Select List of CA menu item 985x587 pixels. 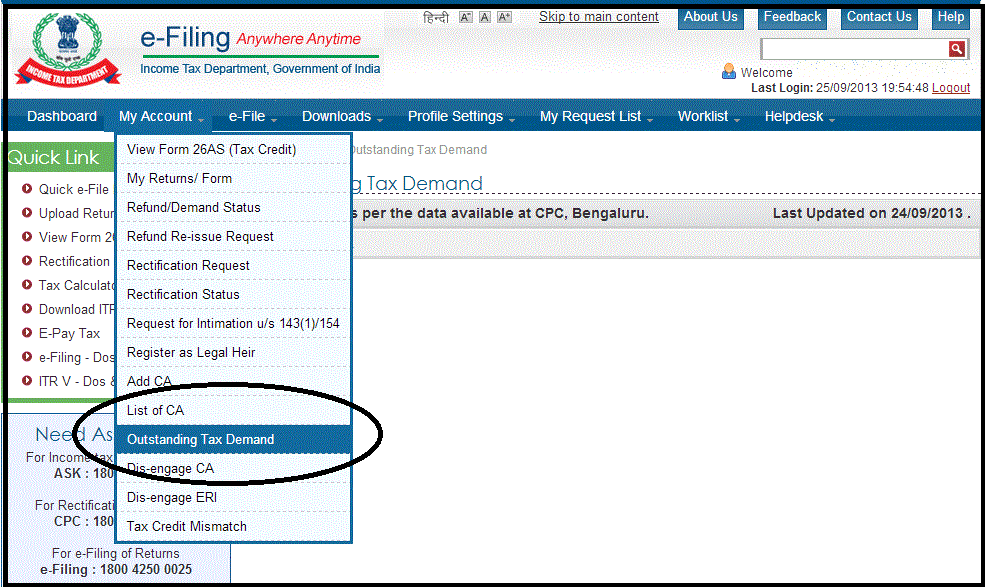[233, 410]
